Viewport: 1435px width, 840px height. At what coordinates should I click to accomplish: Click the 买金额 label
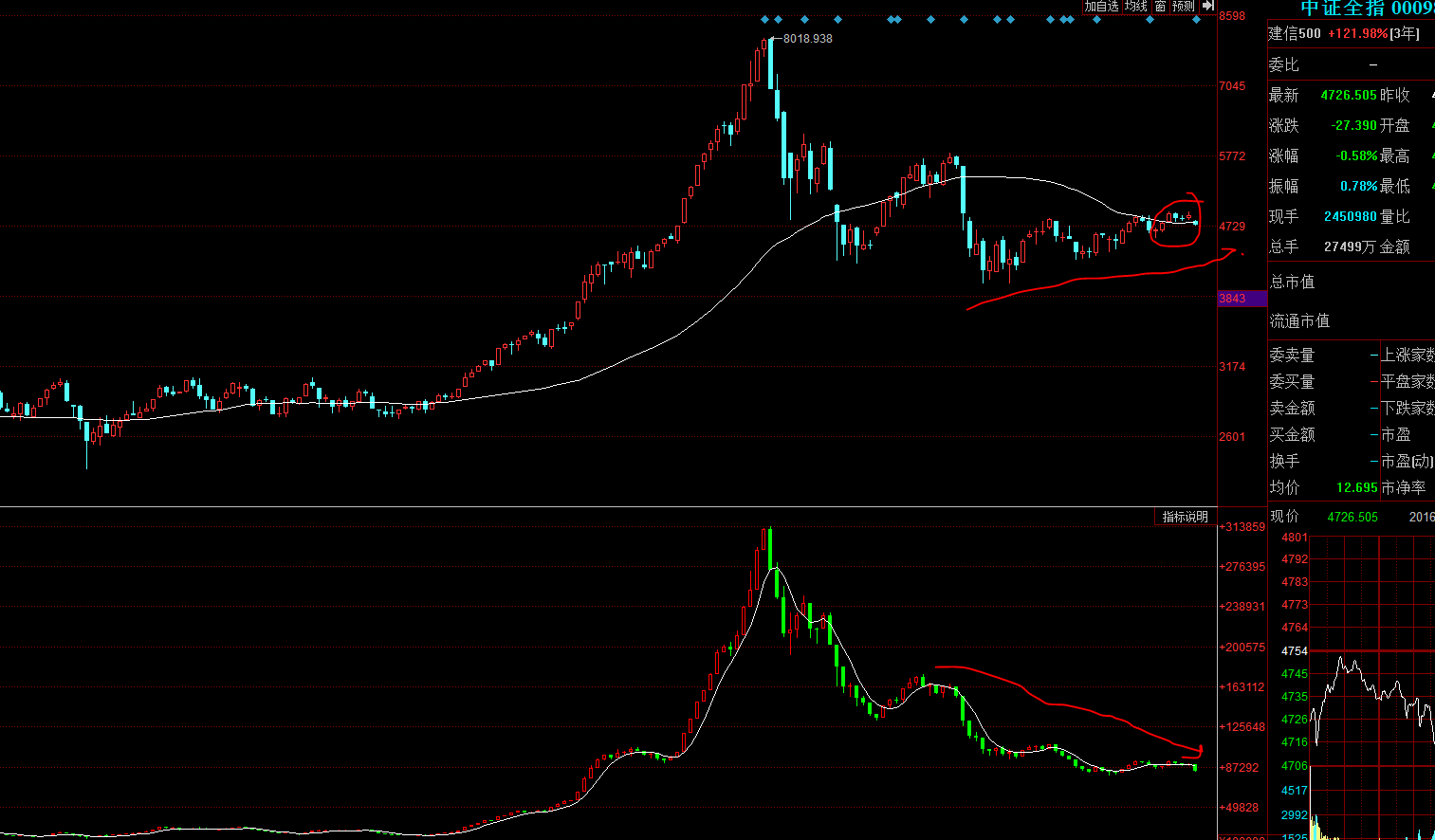point(1292,434)
